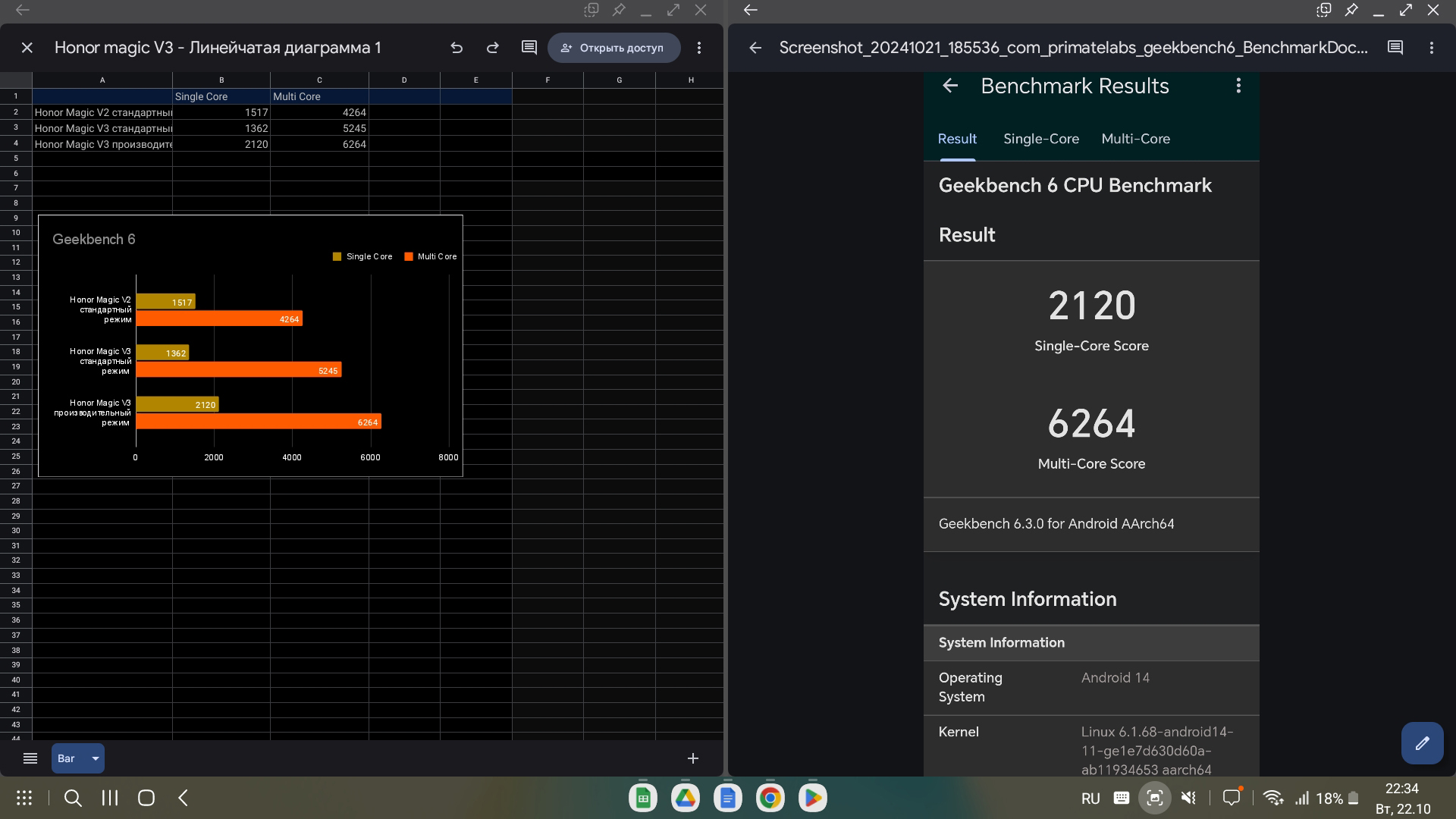This screenshot has height=819, width=1456.
Task: Select the Geekbench 6 bar chart
Action: click(250, 346)
